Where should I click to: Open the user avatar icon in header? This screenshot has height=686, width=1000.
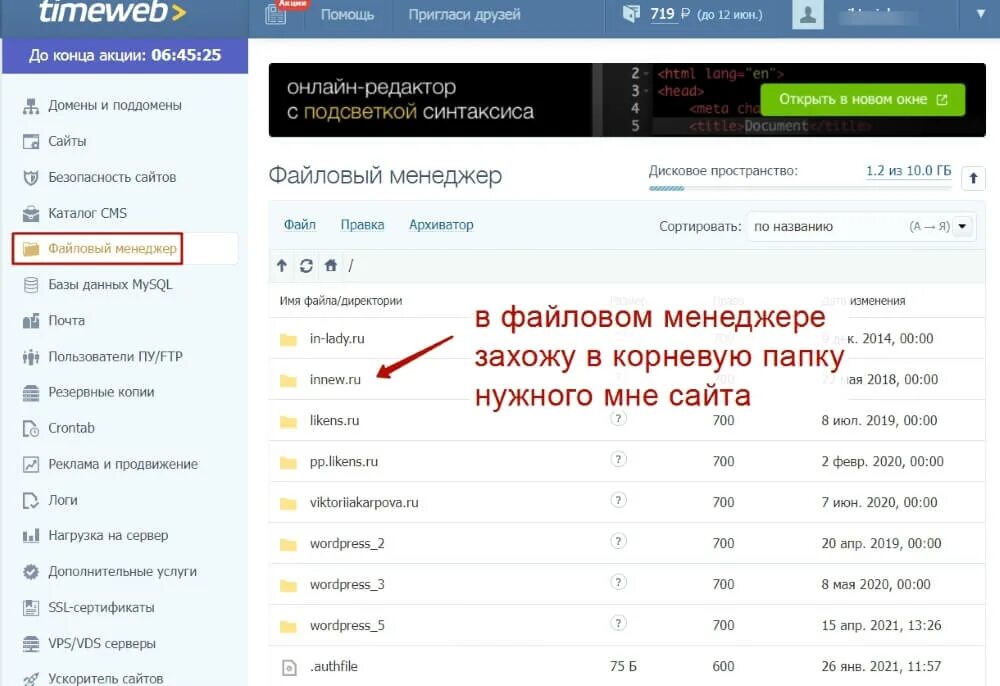807,14
